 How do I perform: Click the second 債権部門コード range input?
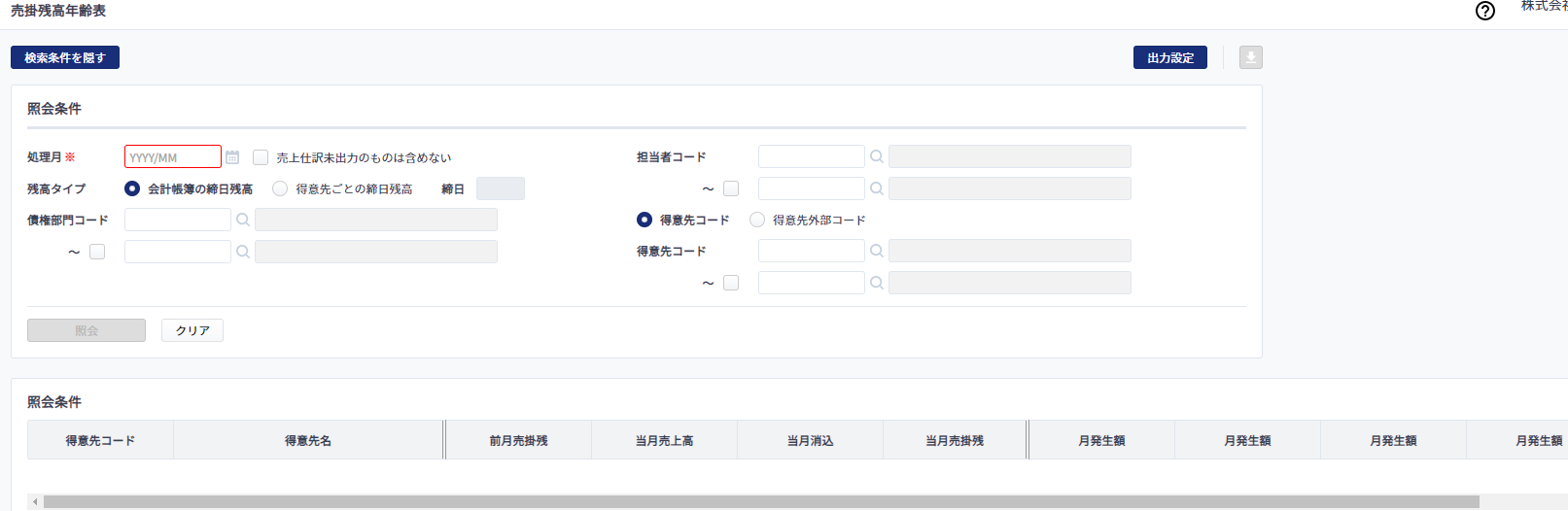178,252
